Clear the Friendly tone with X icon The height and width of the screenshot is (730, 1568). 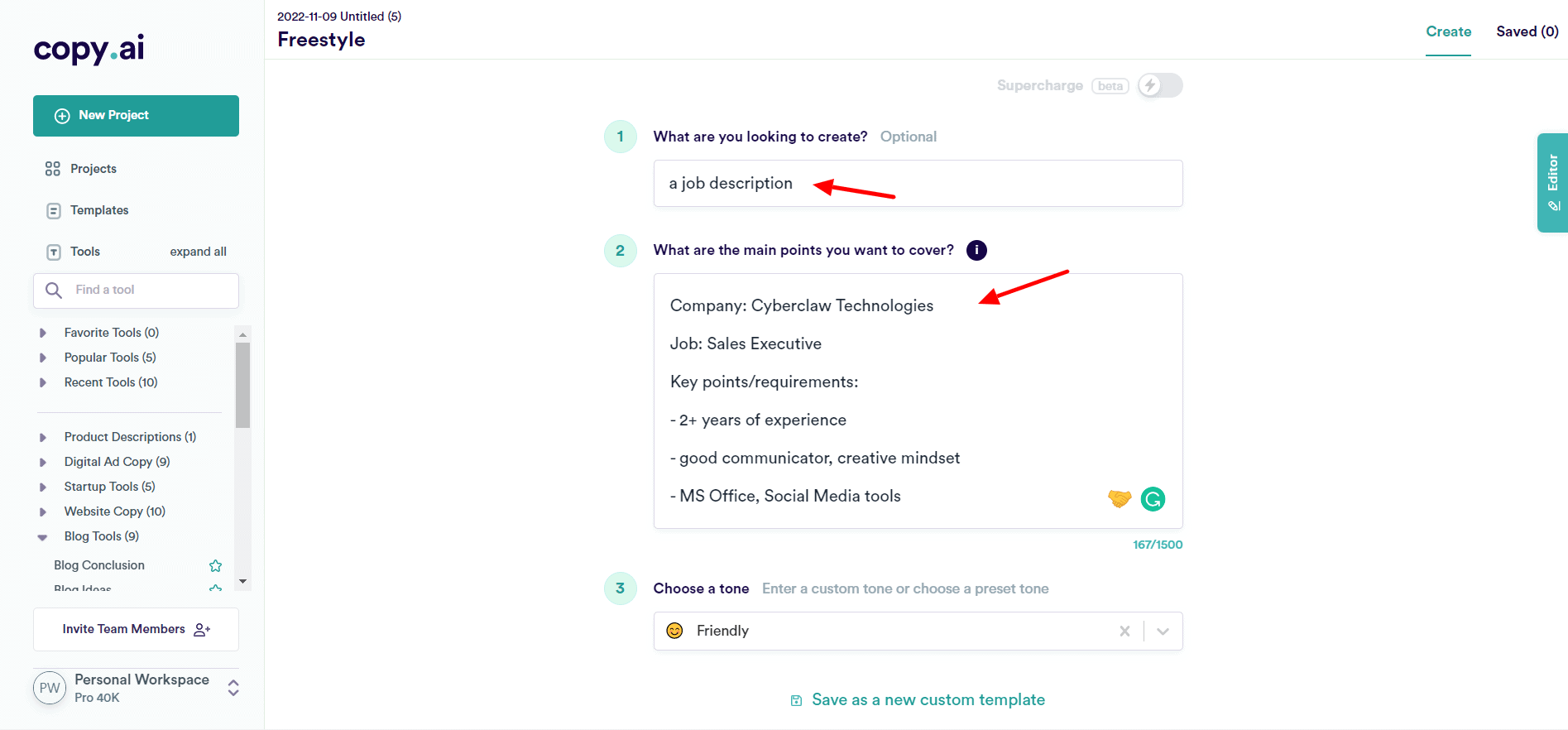point(1124,631)
